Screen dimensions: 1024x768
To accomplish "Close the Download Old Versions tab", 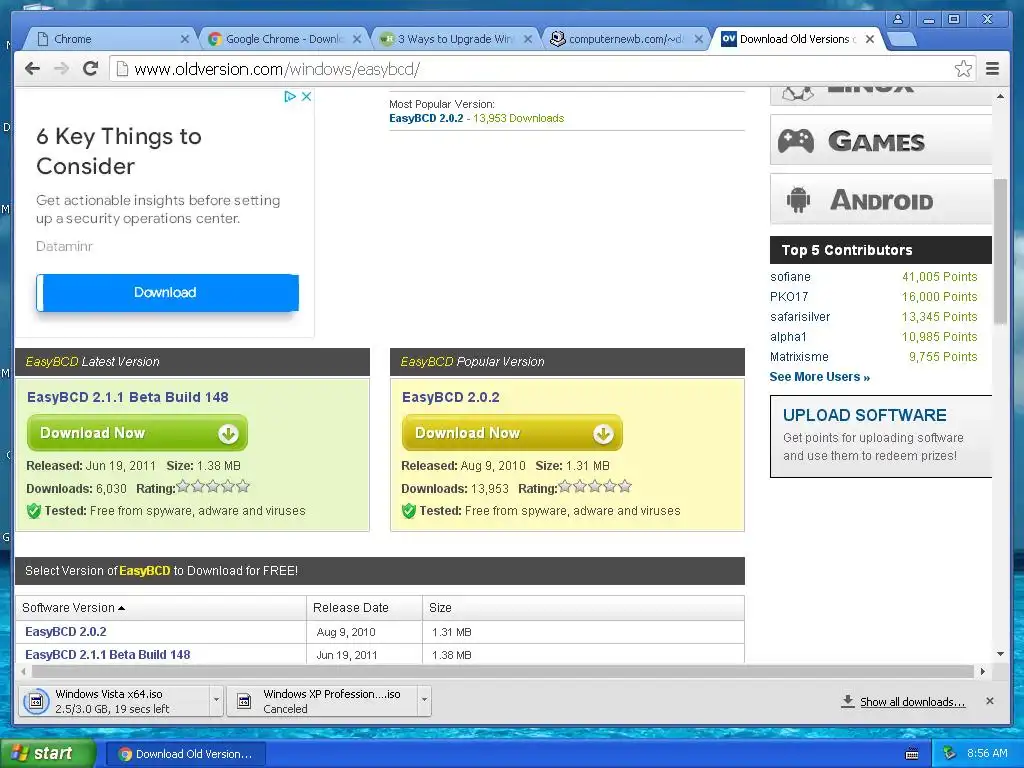I will click(x=870, y=39).
